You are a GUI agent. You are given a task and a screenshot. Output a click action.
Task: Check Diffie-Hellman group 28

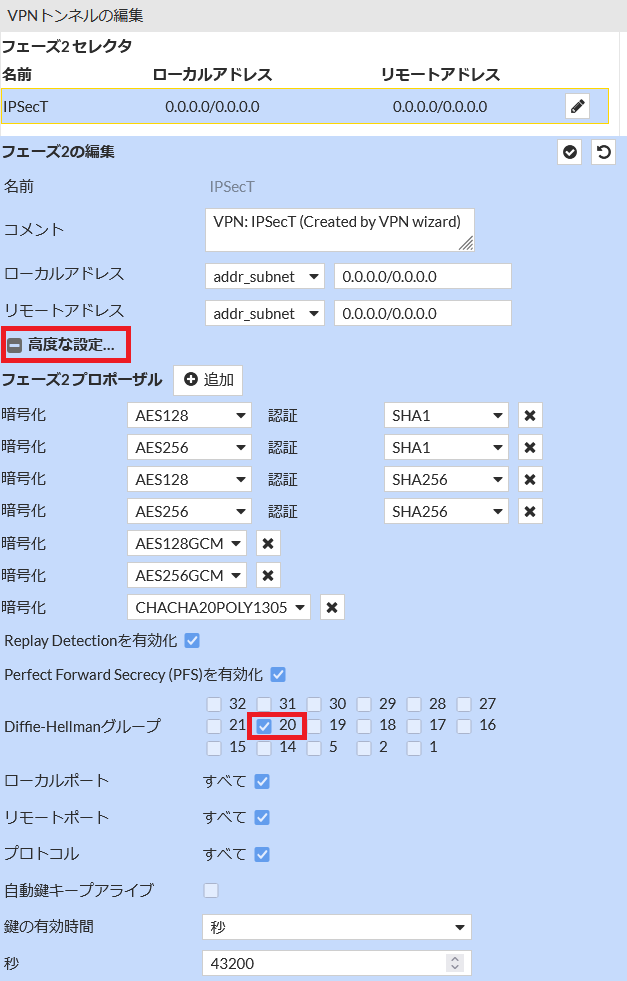[x=414, y=704]
